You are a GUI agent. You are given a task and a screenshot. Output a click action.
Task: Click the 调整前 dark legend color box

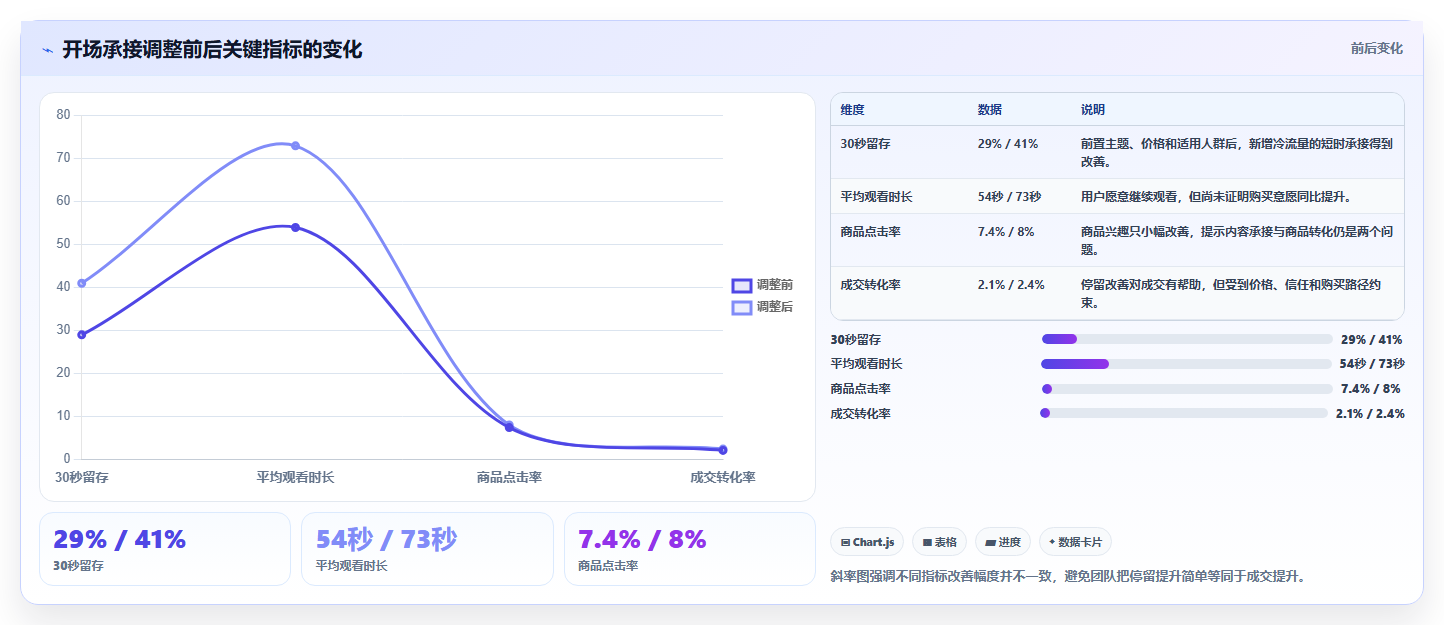(742, 286)
